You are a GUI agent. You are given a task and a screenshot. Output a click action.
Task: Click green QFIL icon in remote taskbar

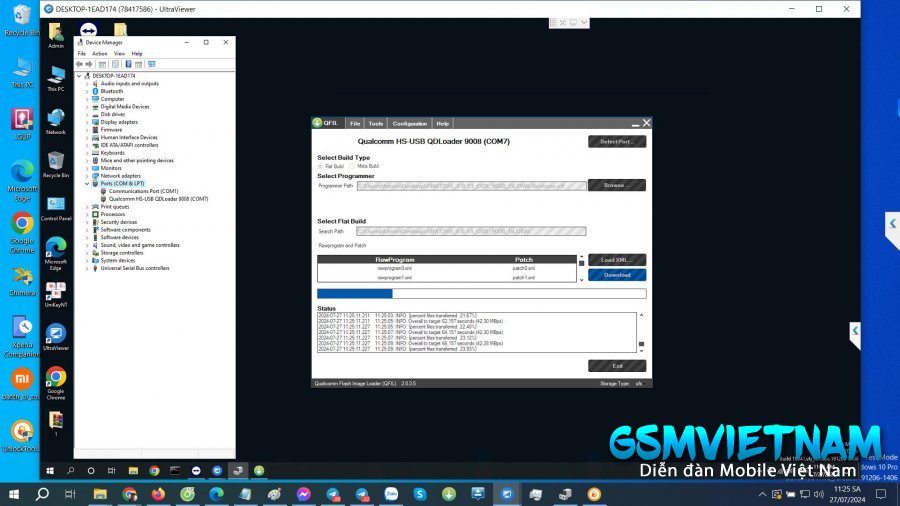tap(259, 470)
